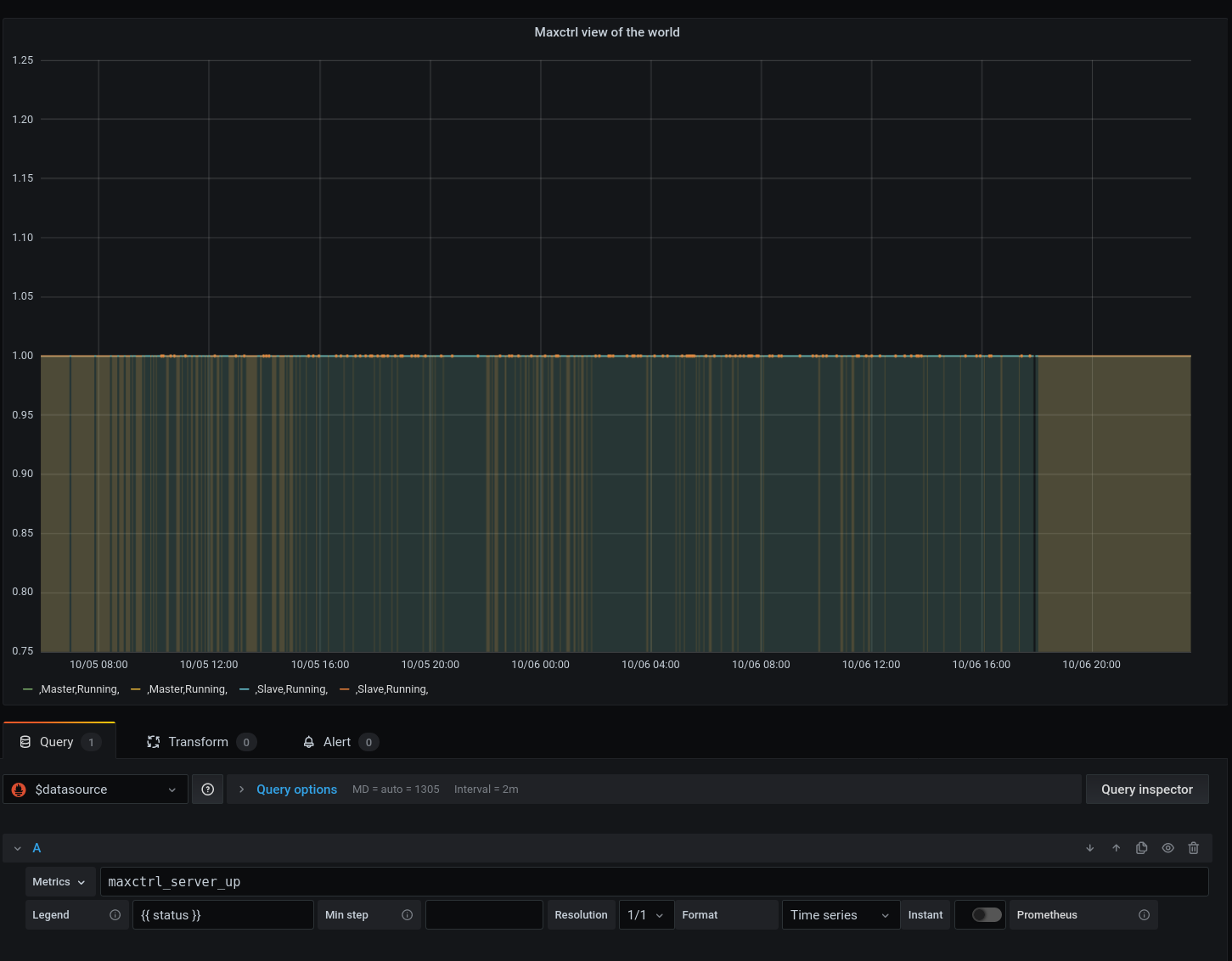Screen dimensions: 1232x961
Task: Expand the Query options section
Action: pos(296,790)
